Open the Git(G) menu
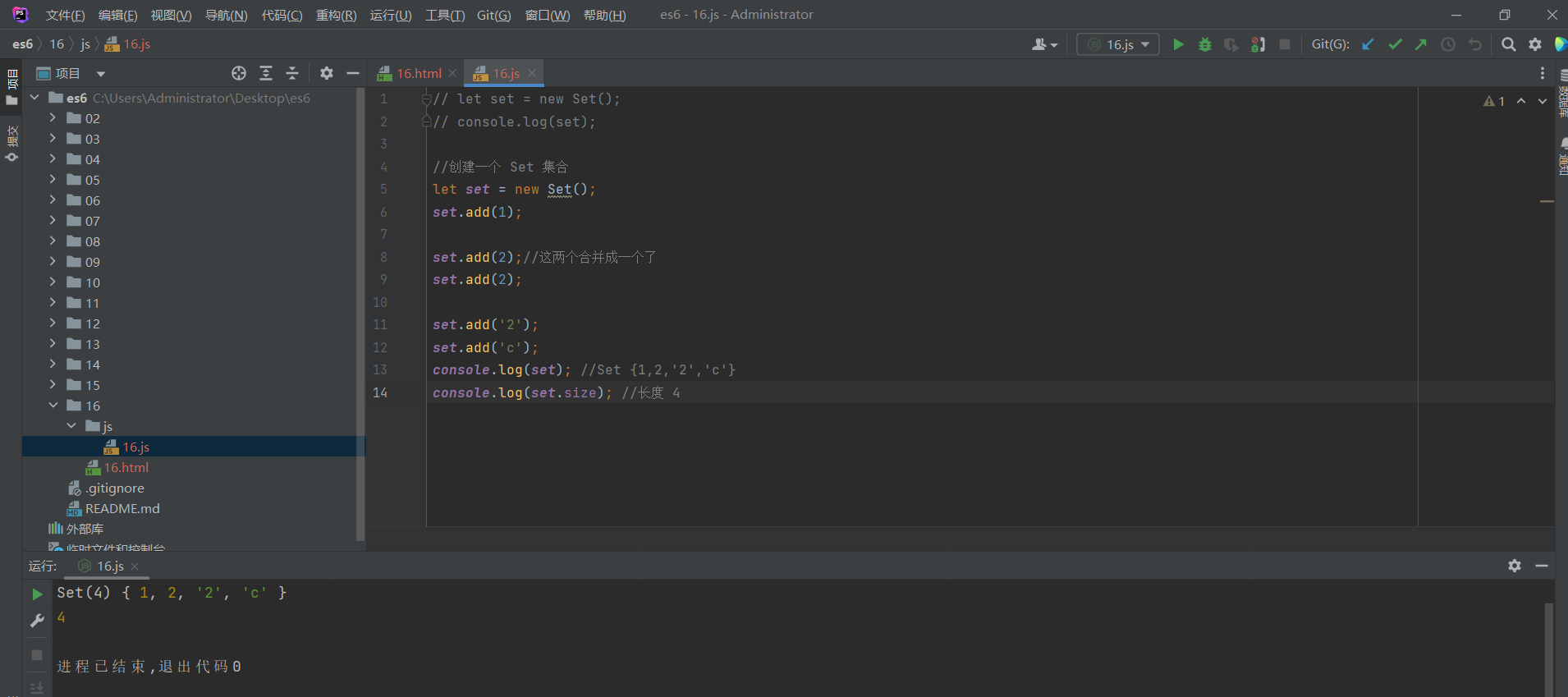 493,15
